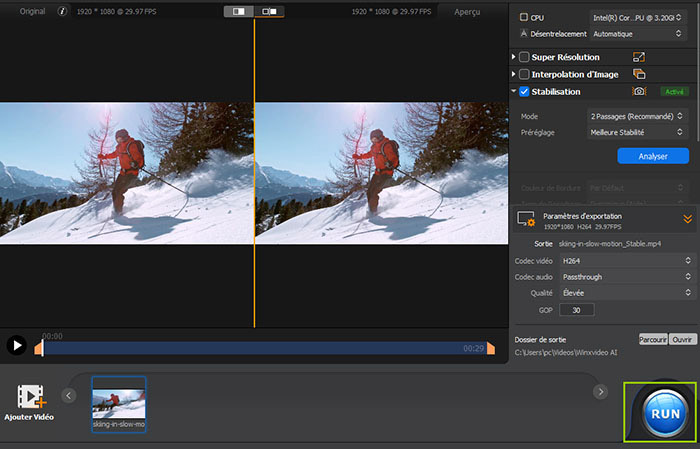Screen dimensions: 700x449
Task: Show later clips with the right arrow
Action: click(x=600, y=392)
